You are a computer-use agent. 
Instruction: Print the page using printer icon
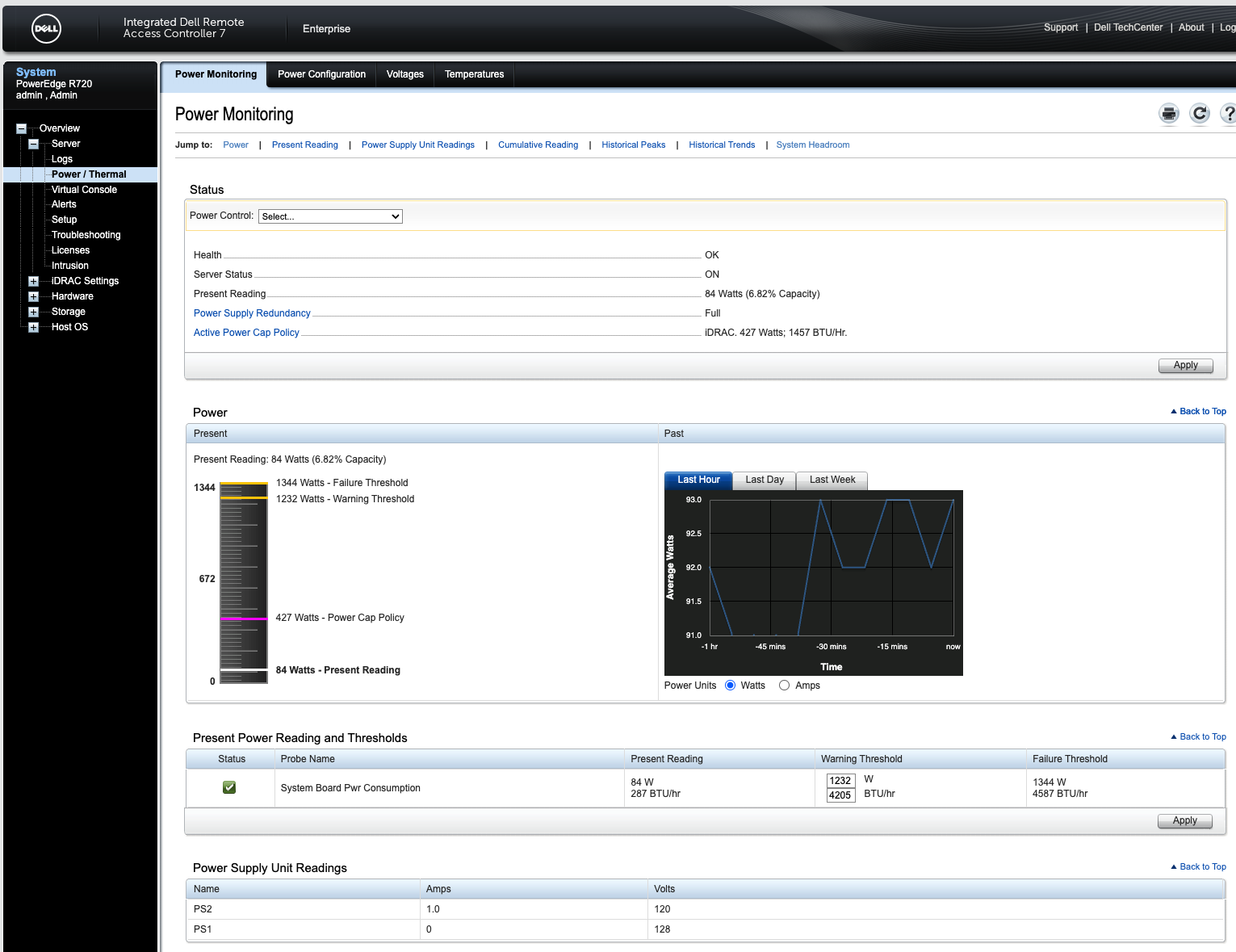click(x=1169, y=114)
